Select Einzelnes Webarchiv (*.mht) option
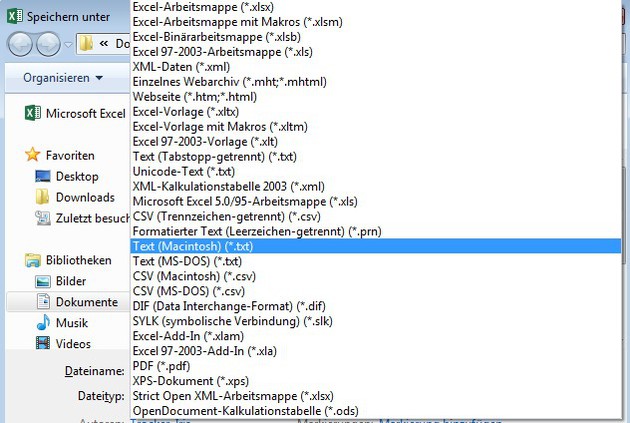The height and width of the screenshot is (423, 630). (x=376, y=82)
